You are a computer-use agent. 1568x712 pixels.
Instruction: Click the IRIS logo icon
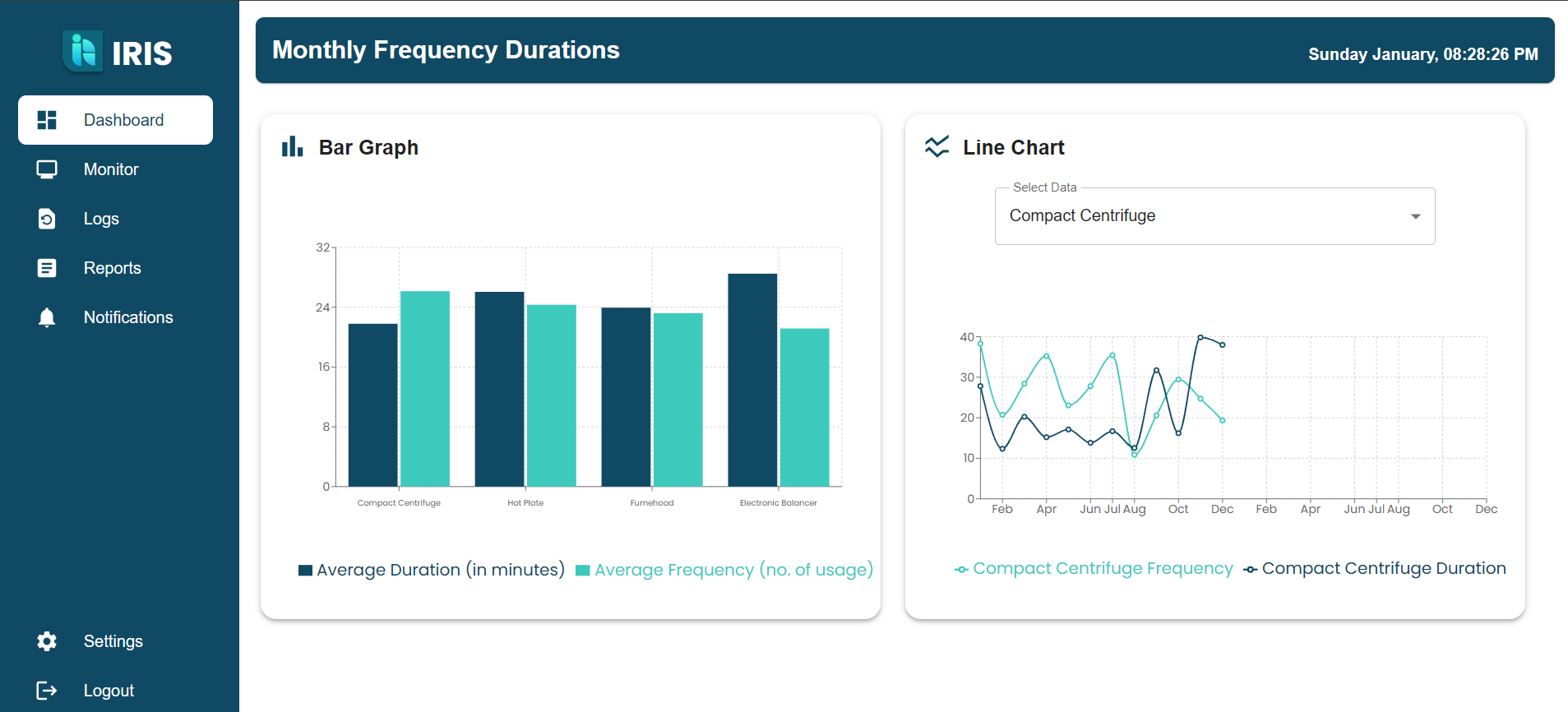coord(83,51)
